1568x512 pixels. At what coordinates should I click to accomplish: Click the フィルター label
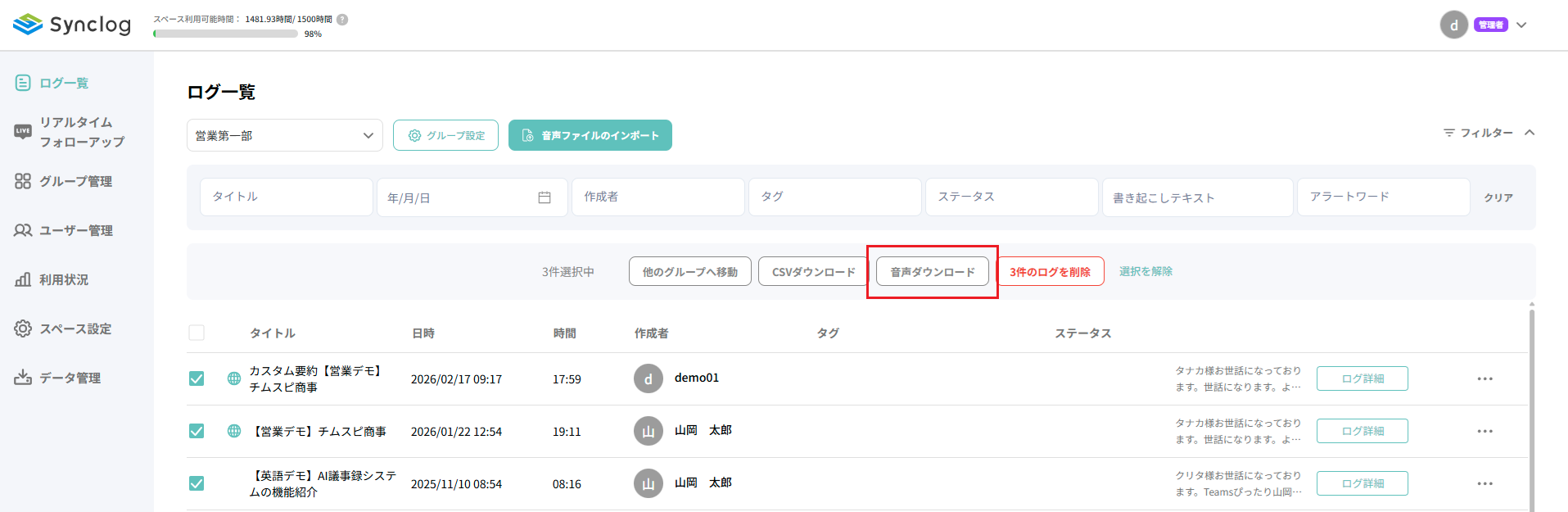click(1486, 133)
